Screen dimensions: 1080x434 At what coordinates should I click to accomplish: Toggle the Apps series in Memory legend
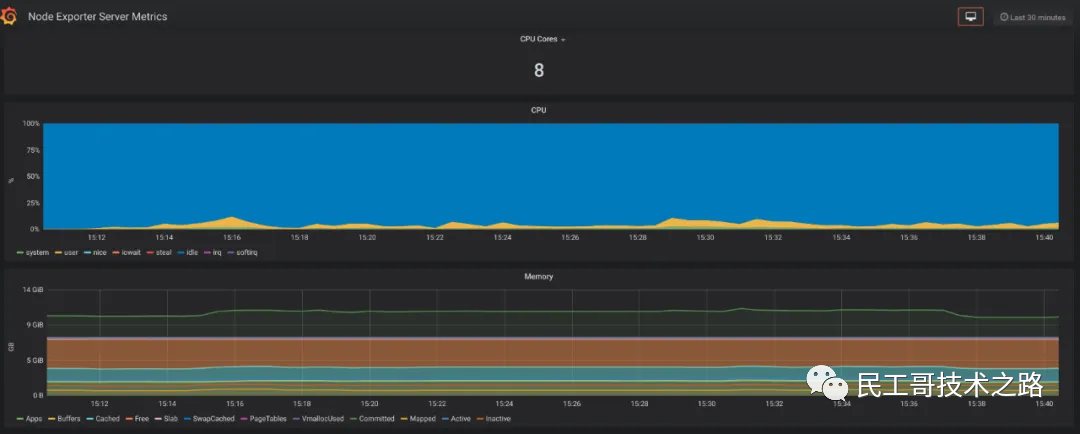click(x=29, y=419)
